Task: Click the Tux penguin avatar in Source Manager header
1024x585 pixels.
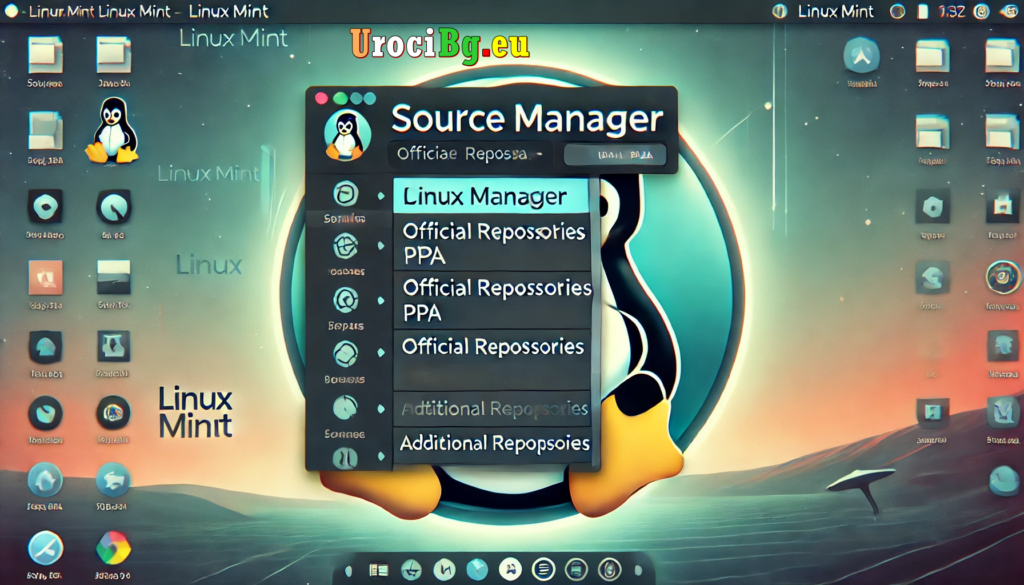Action: coord(347,135)
